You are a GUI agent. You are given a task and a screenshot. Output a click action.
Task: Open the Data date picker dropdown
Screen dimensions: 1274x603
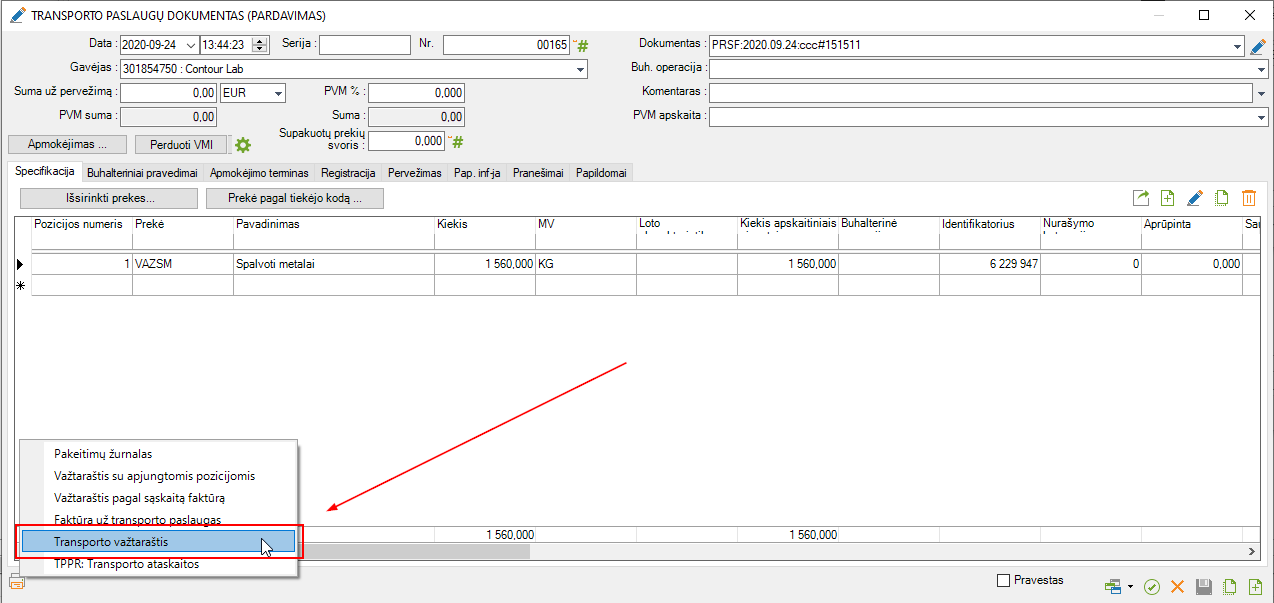pyautogui.click(x=191, y=45)
